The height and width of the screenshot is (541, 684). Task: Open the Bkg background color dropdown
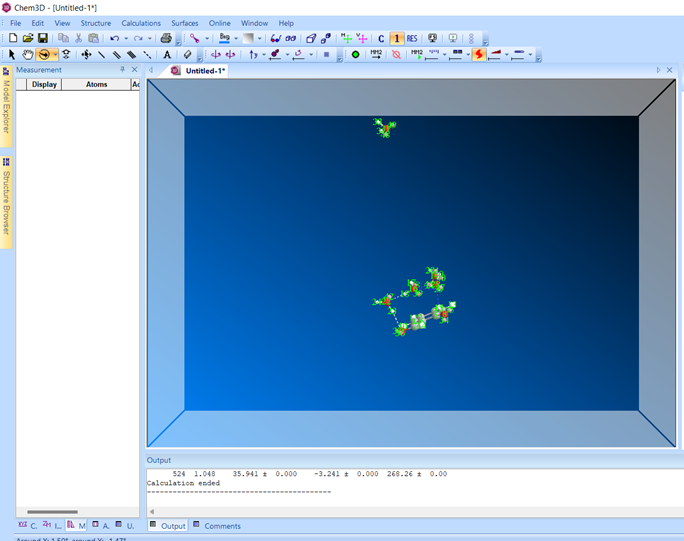point(236,38)
